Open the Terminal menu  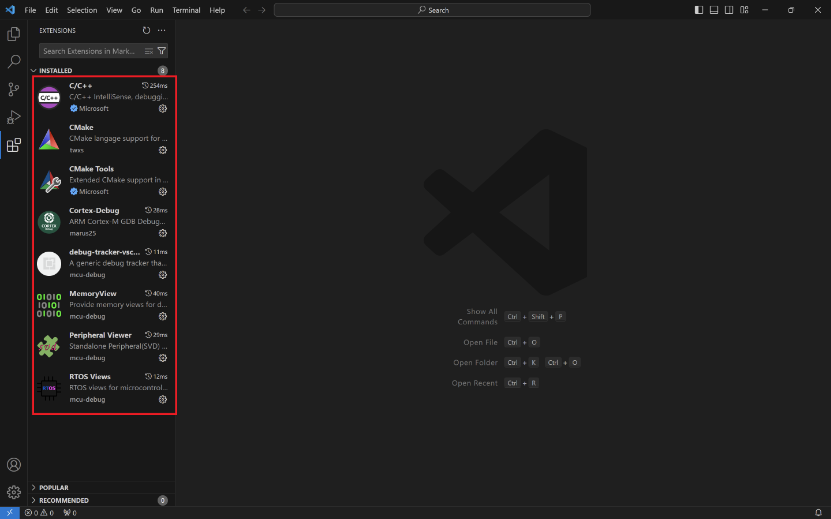point(186,10)
